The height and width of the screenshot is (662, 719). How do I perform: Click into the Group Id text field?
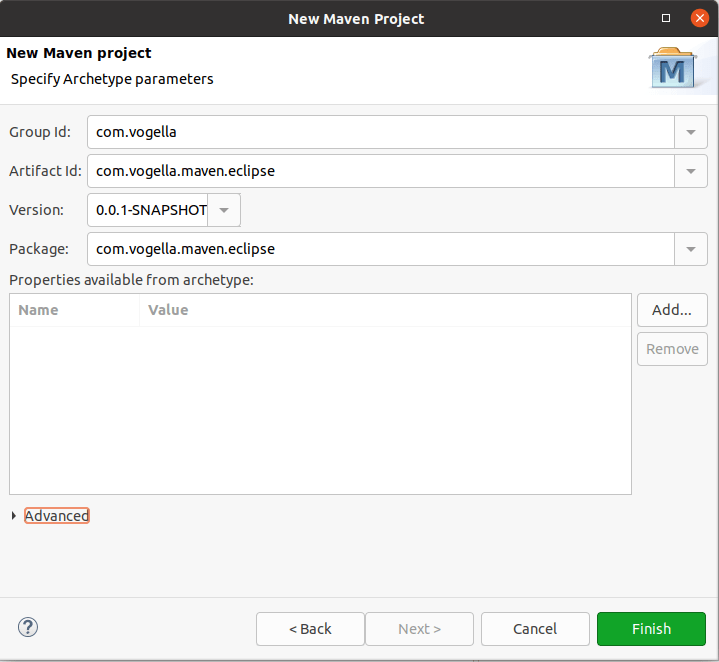pos(380,132)
